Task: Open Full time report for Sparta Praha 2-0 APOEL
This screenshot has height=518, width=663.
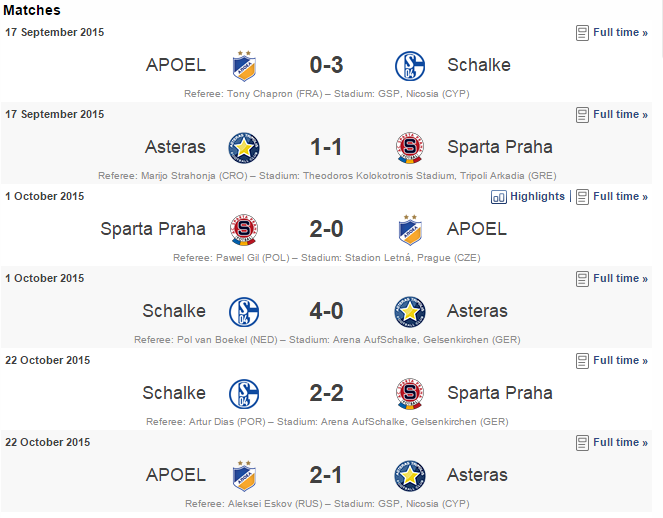Action: [620, 197]
